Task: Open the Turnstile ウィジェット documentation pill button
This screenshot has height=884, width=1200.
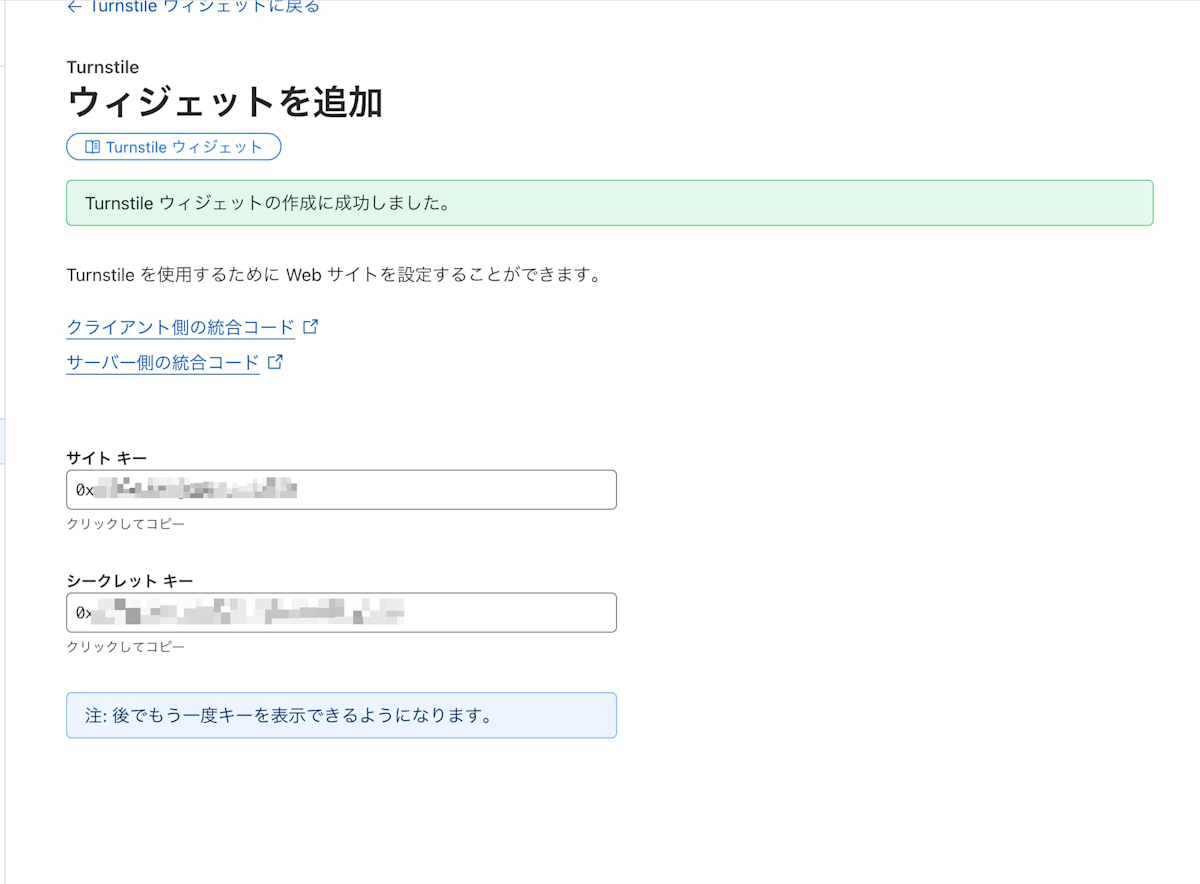Action: (173, 147)
